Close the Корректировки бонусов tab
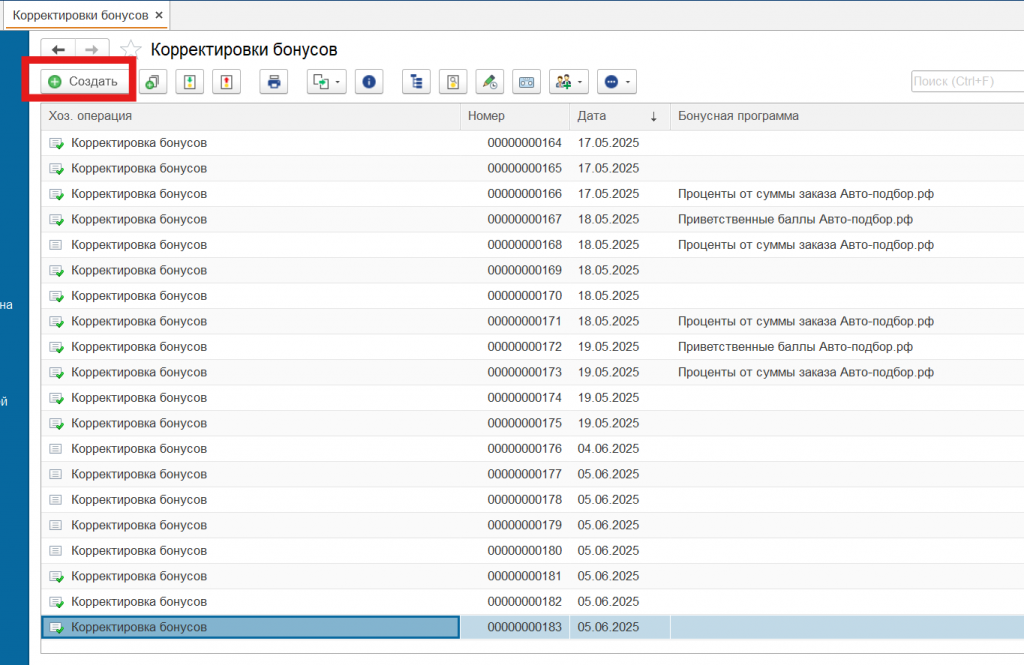 coord(159,16)
